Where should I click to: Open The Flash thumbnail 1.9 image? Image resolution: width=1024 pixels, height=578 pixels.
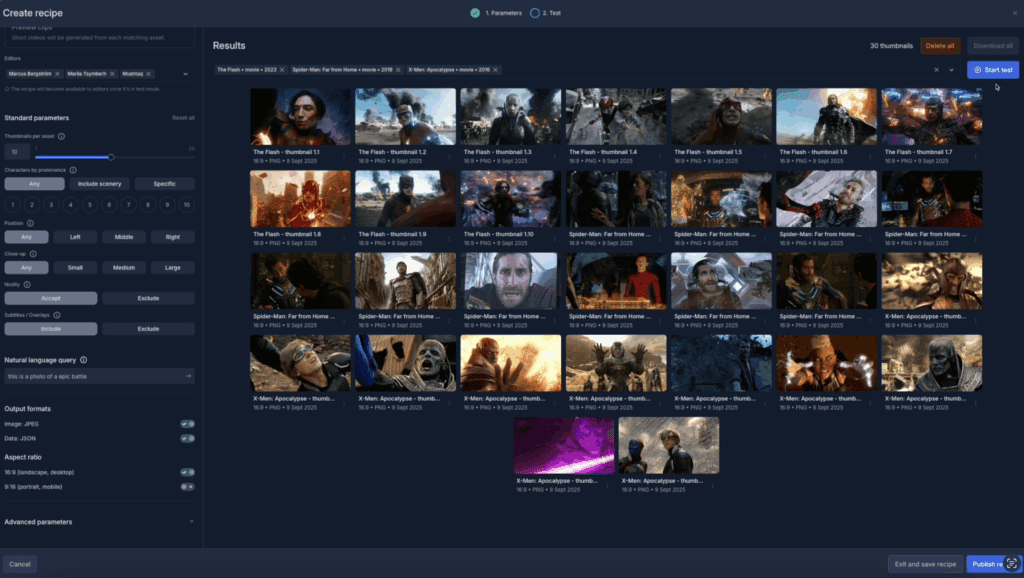pos(406,199)
